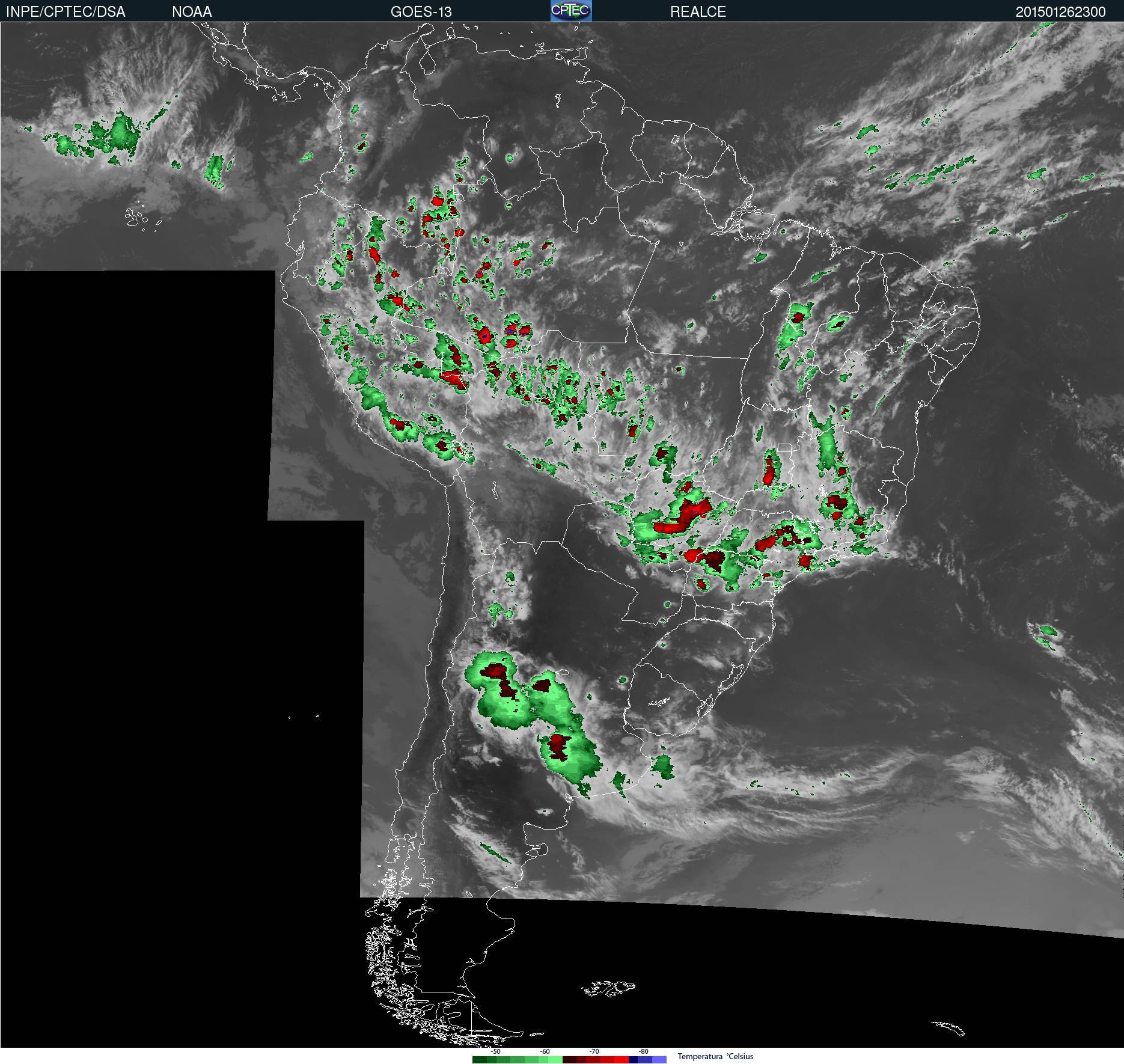Click the -80 value on the temperature scale
The height and width of the screenshot is (1064, 1124).
coord(643,1051)
